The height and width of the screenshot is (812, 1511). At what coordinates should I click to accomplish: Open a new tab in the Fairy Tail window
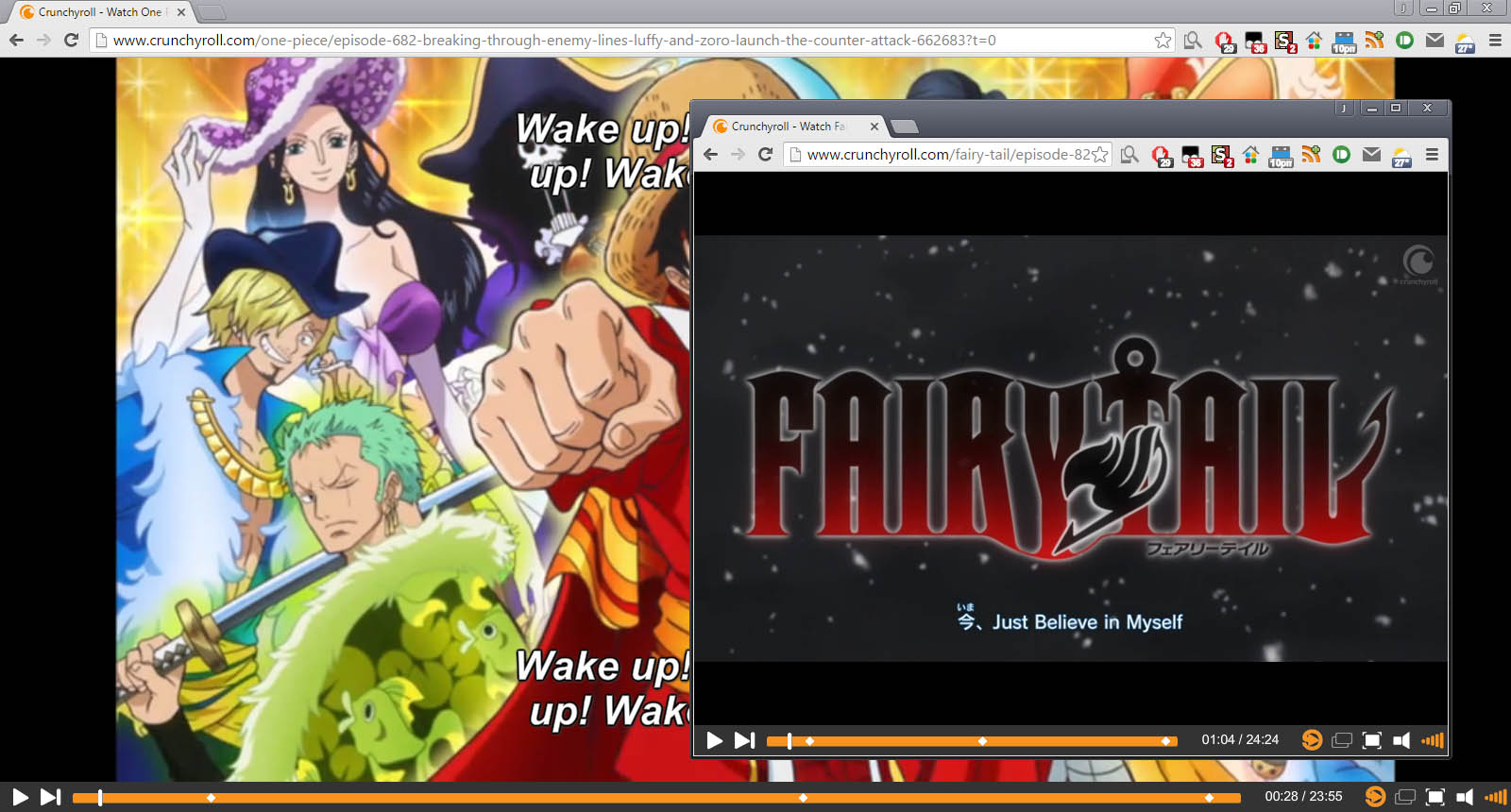point(904,127)
